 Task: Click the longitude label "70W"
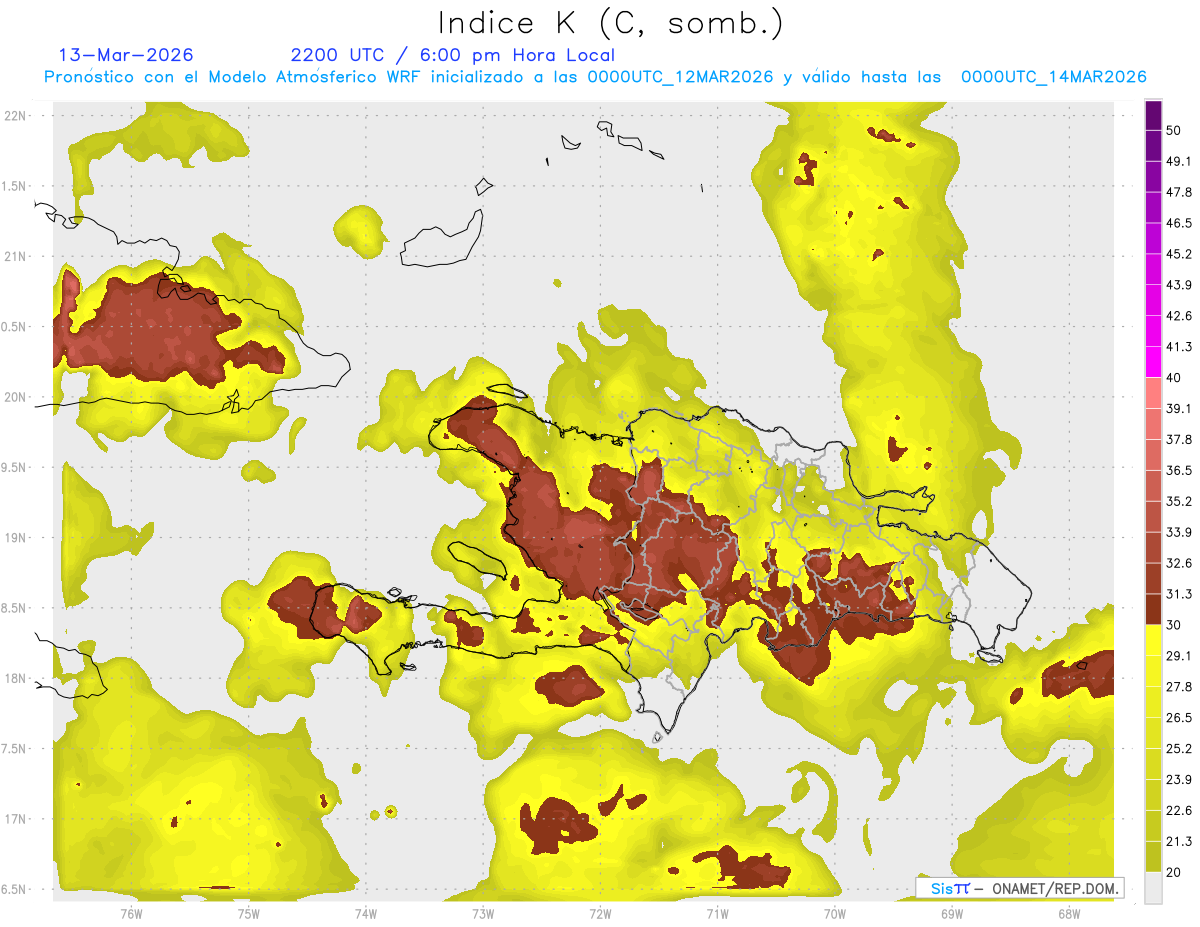(835, 914)
